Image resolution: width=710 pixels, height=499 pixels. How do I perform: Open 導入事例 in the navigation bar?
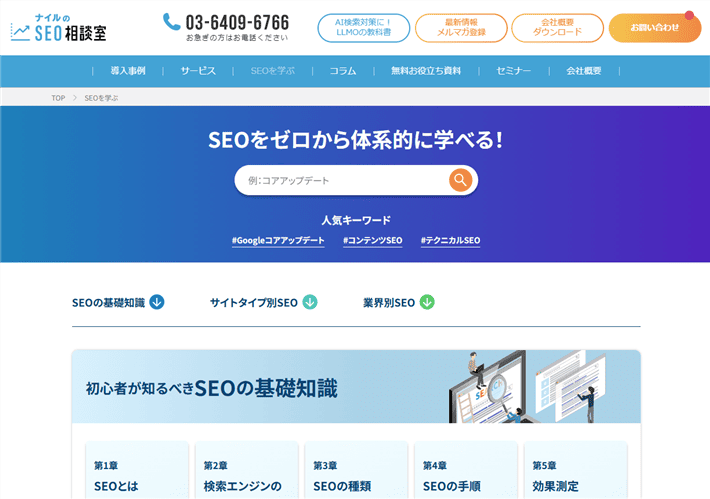pos(128,71)
